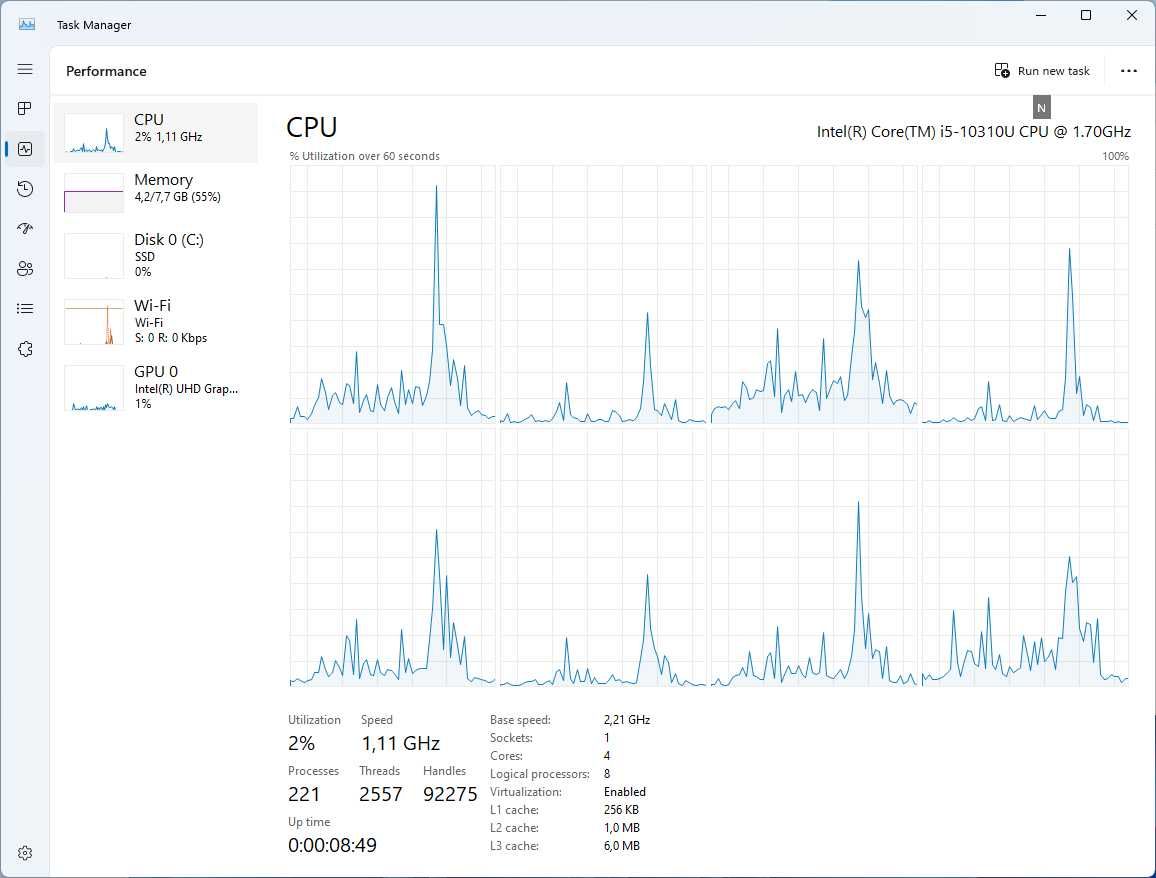Image resolution: width=1156 pixels, height=878 pixels.
Task: Click the L2 cache value 1,0 MB
Action: point(621,828)
